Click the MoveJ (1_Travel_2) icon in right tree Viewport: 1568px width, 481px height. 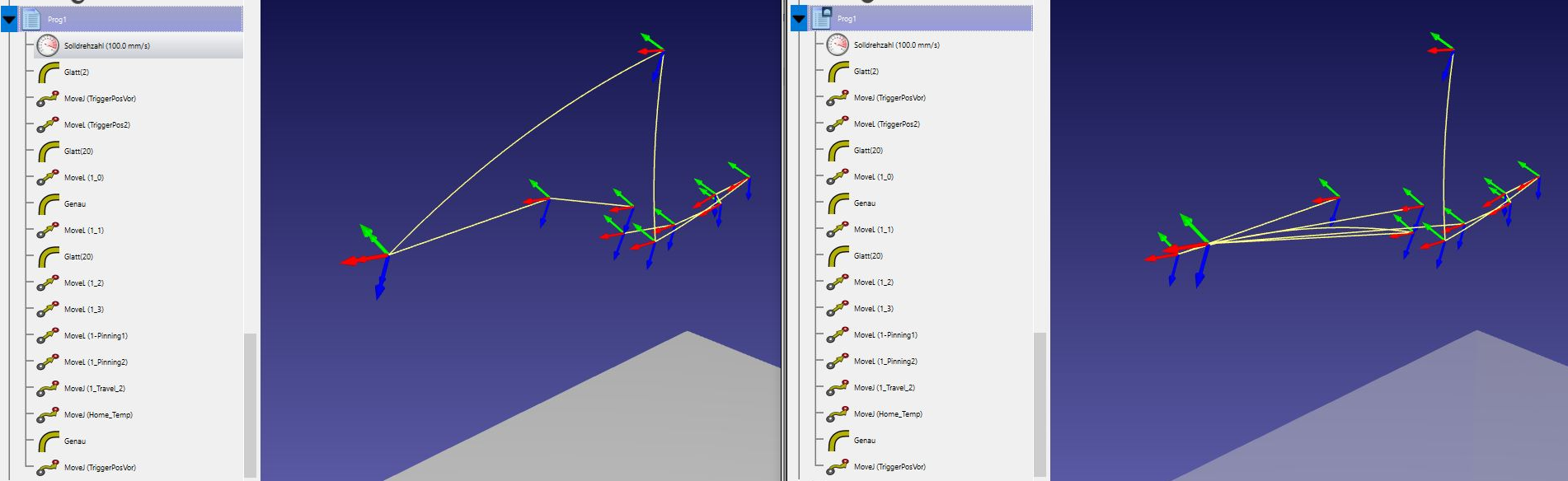coord(838,388)
